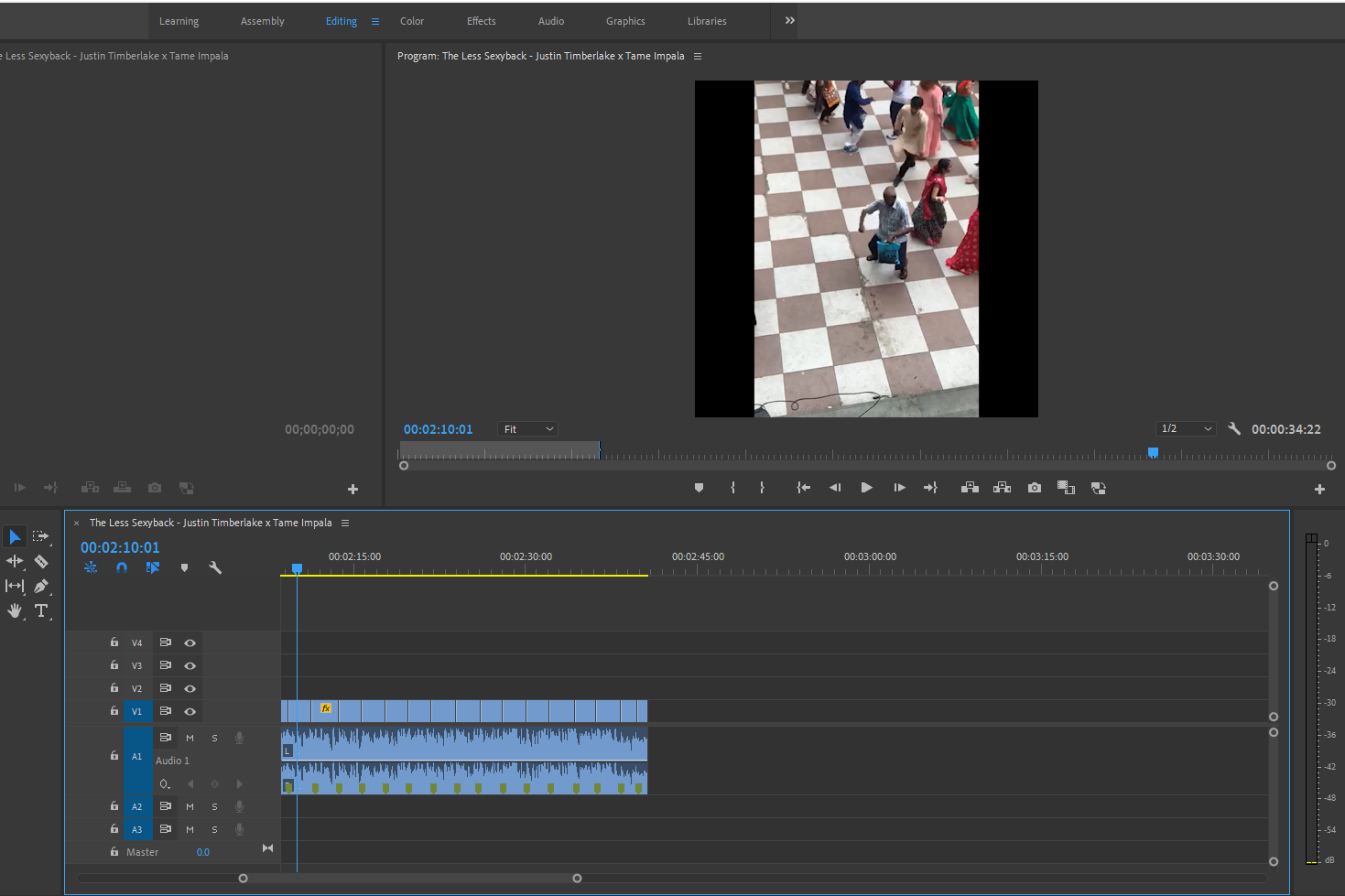The width and height of the screenshot is (1345, 896).
Task: Step back one frame
Action: point(835,488)
